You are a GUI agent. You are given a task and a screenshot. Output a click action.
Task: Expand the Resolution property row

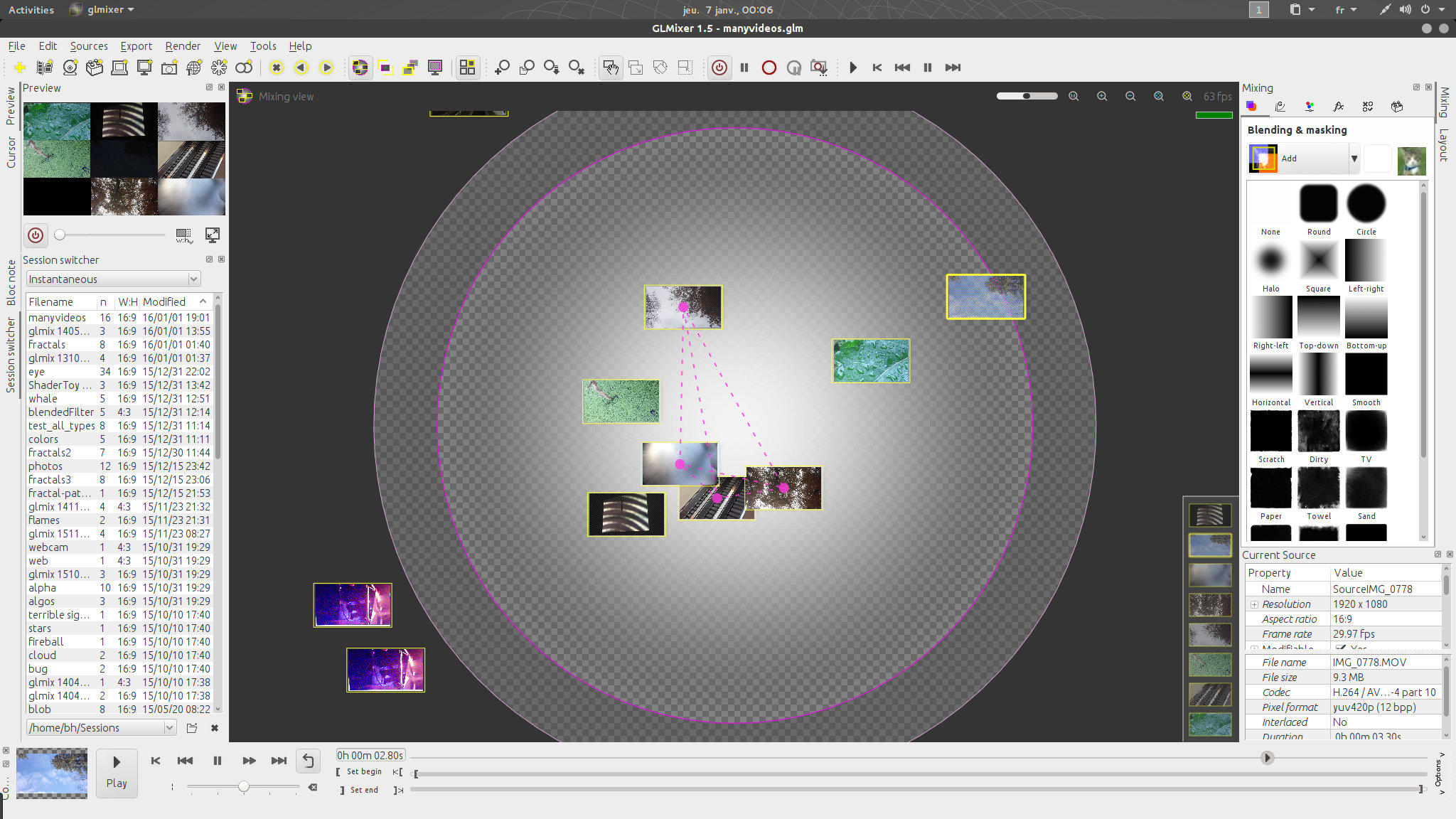1255,604
